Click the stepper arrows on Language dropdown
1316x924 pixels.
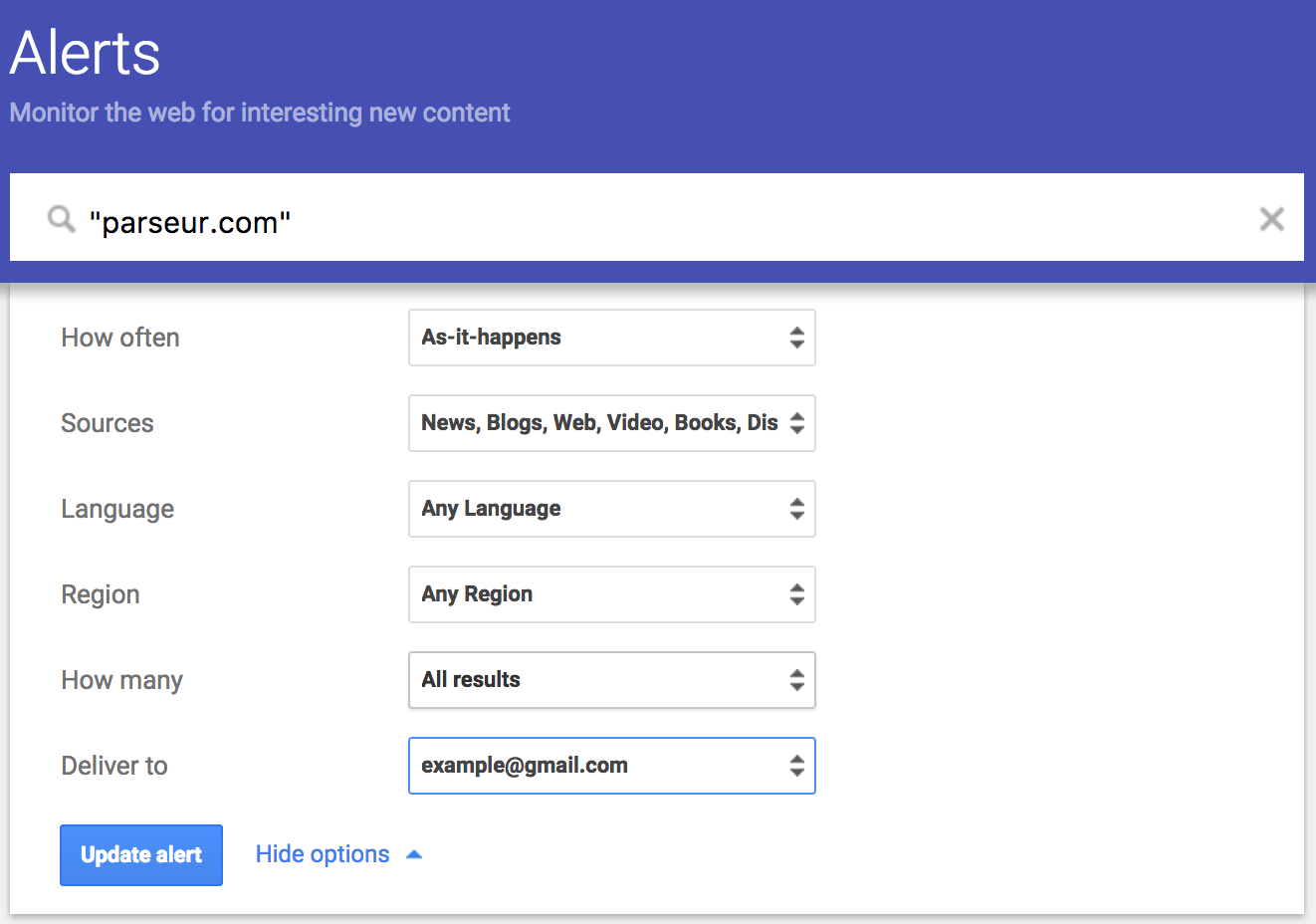[x=796, y=509]
